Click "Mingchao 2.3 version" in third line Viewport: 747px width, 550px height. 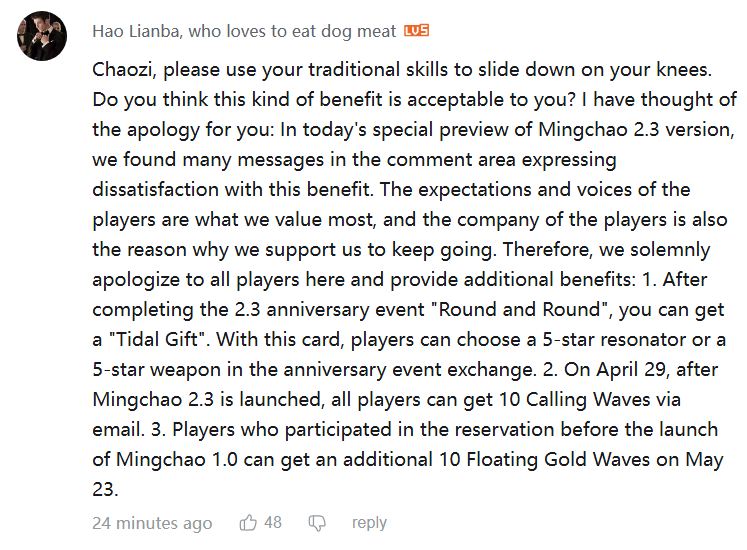636,130
